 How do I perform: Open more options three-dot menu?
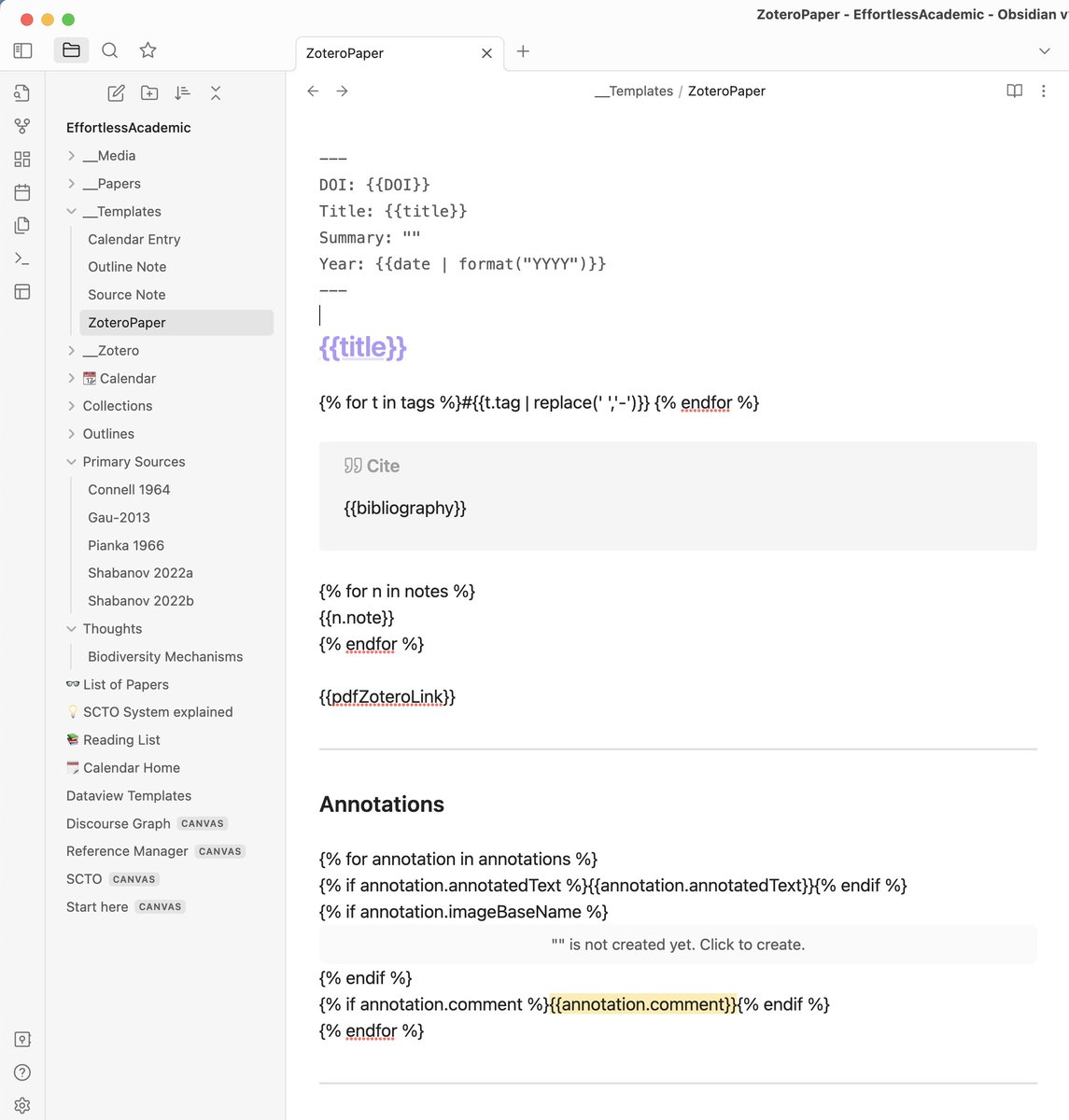click(x=1044, y=91)
